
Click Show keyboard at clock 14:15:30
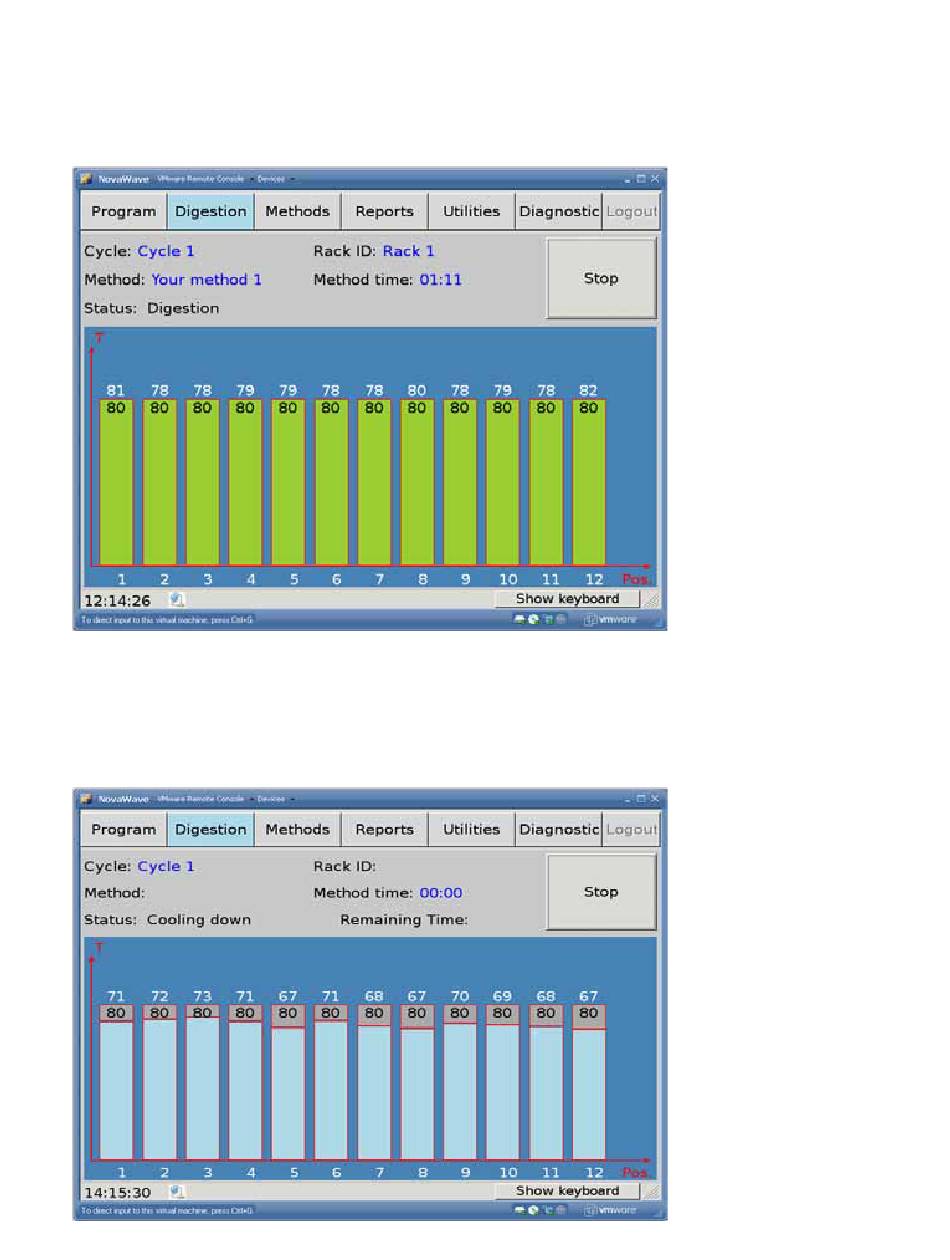point(567,1191)
